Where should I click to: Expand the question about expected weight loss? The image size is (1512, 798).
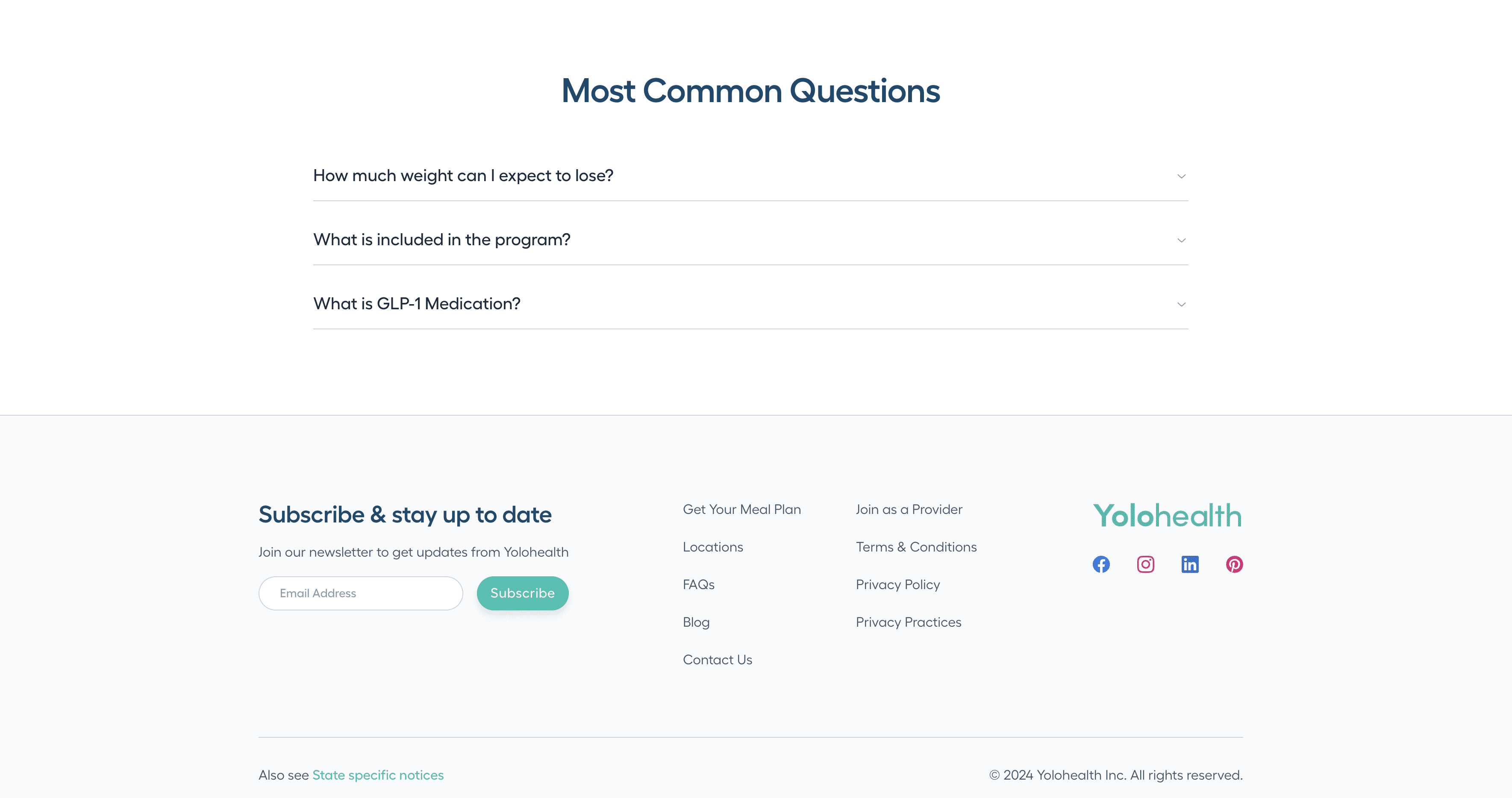coord(463,176)
